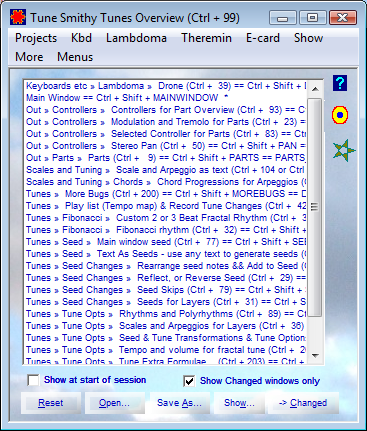
Task: Click the Reset button
Action: coord(51,403)
